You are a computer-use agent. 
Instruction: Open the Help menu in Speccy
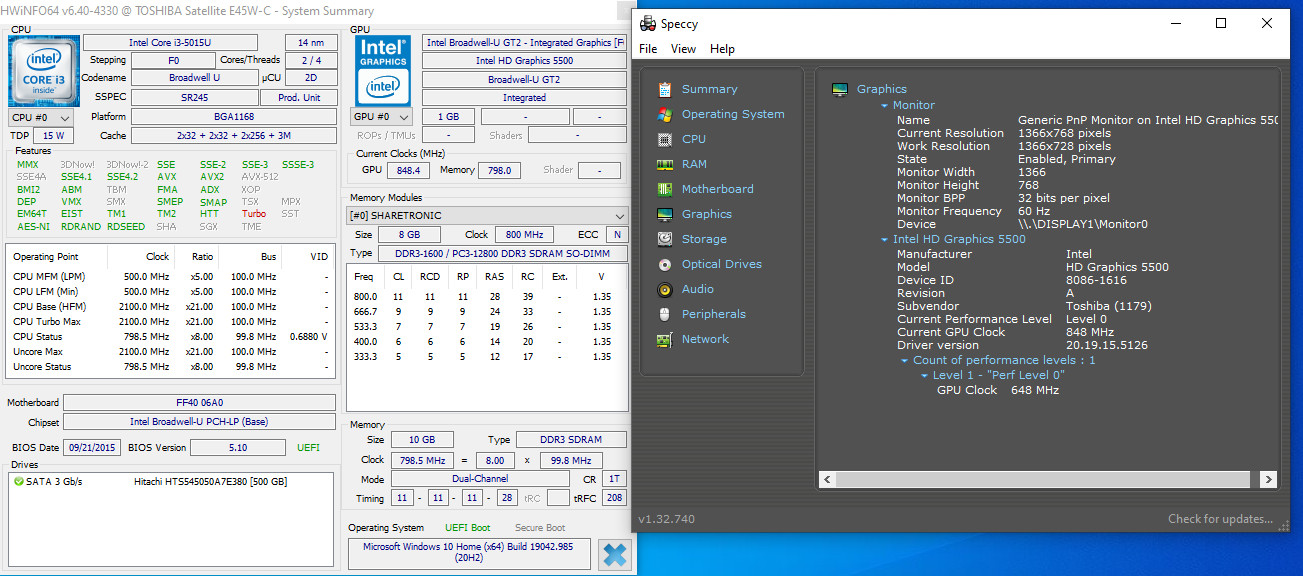722,49
